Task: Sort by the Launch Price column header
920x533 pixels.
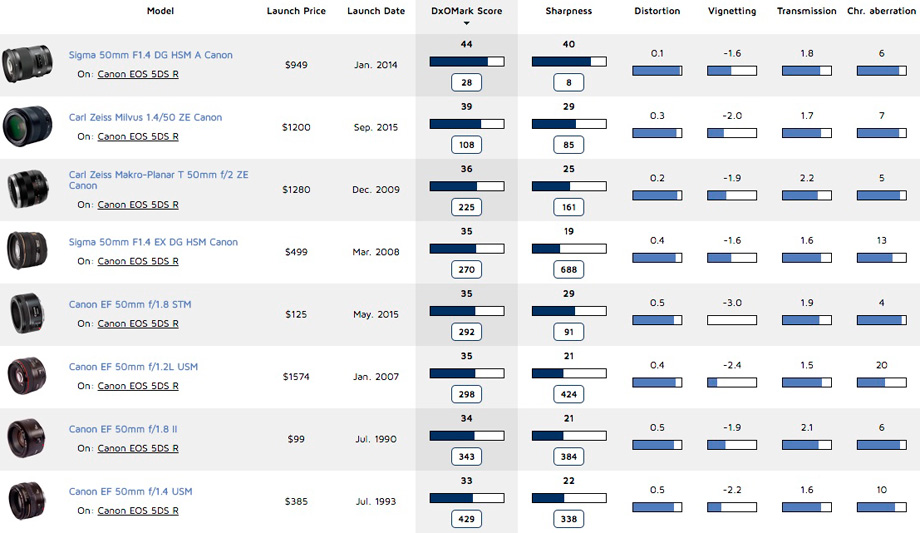Action: click(x=296, y=11)
